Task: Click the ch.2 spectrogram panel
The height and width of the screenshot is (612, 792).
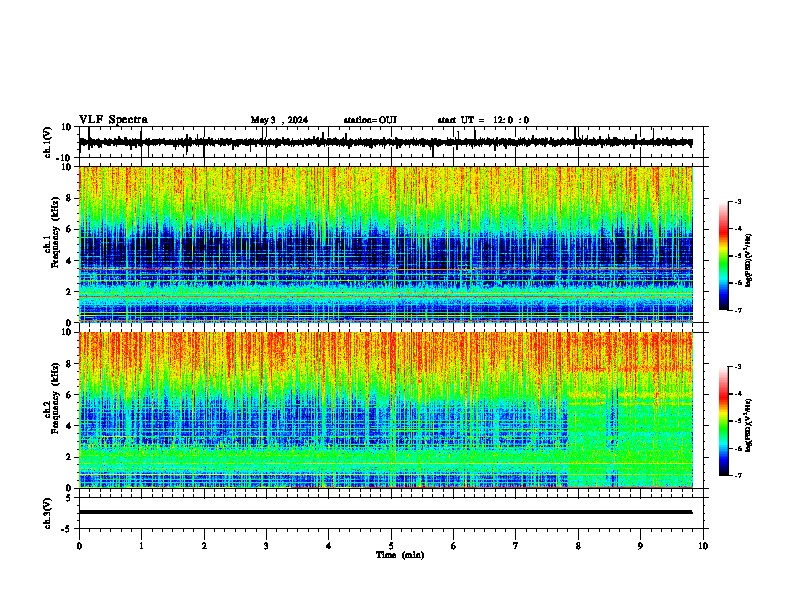Action: pyautogui.click(x=386, y=410)
